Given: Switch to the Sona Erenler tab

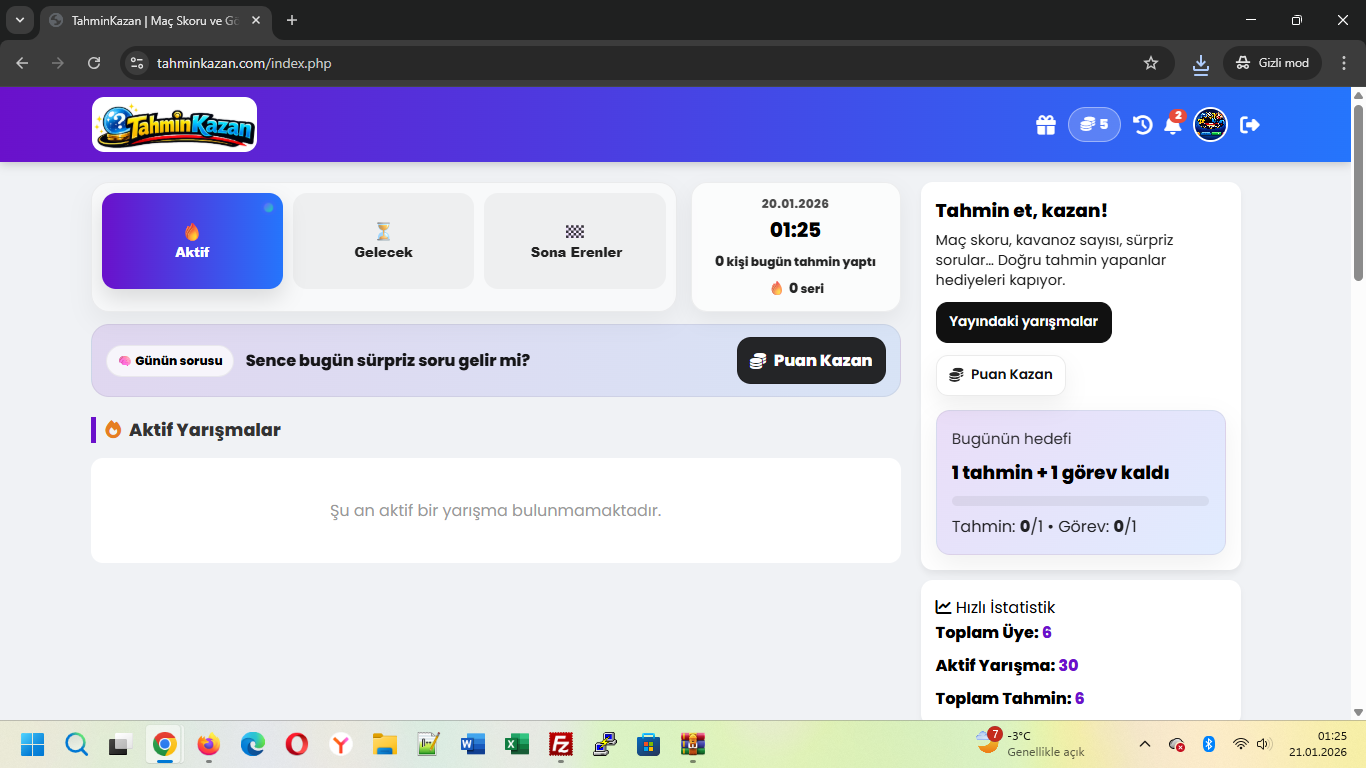Looking at the screenshot, I should [575, 241].
